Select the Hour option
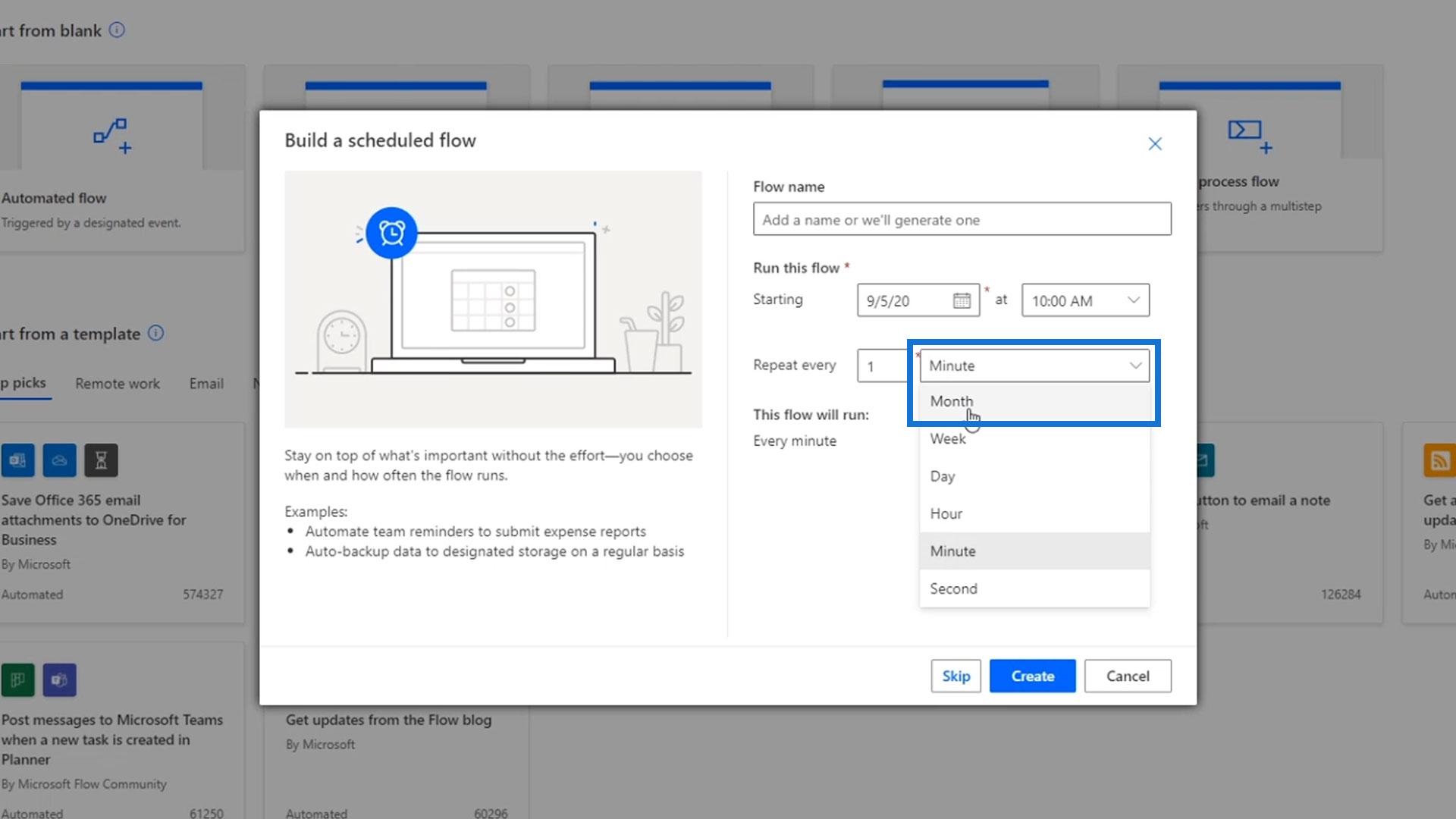The width and height of the screenshot is (1456, 819). (946, 514)
